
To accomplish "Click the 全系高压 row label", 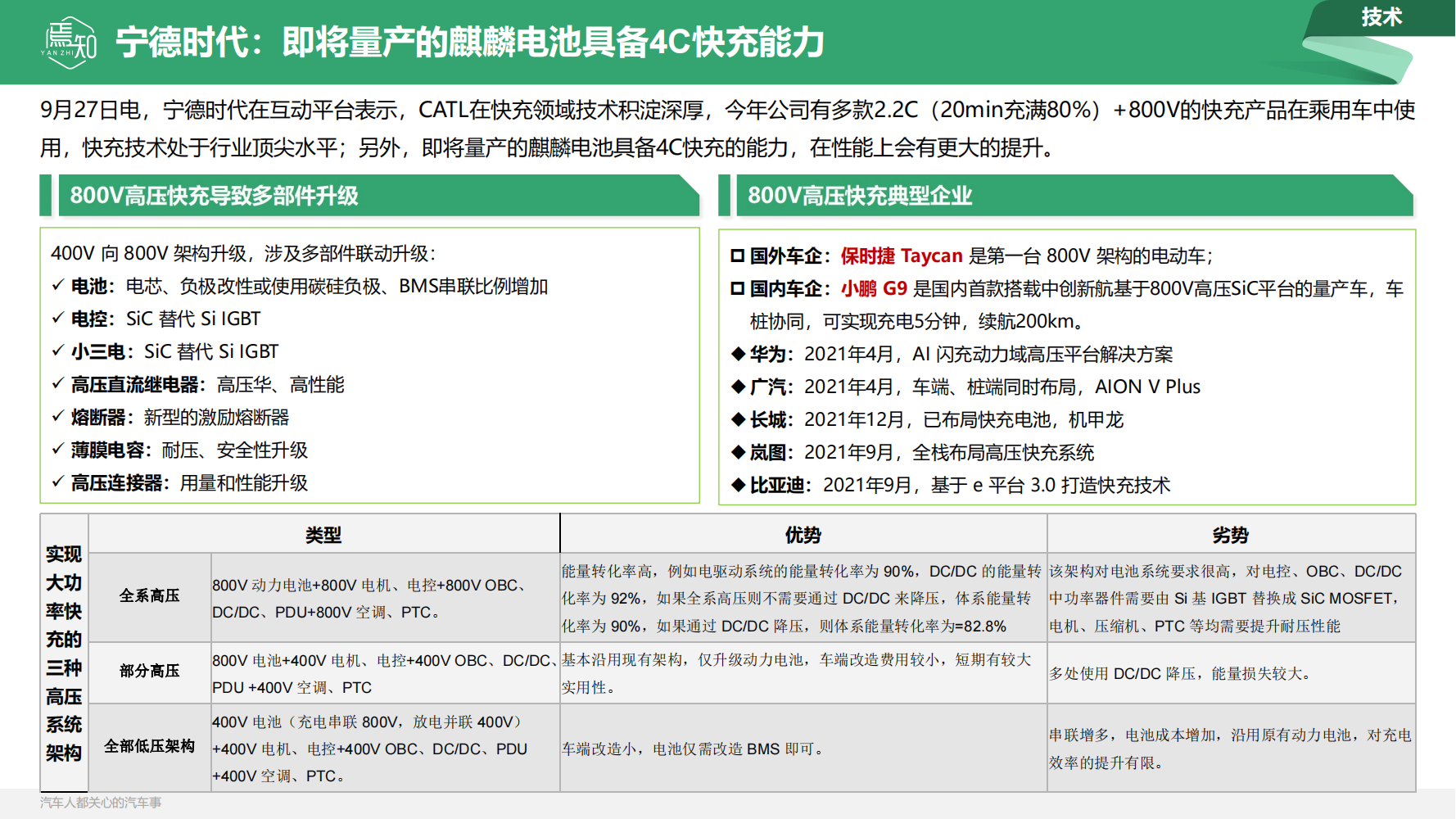I will click(x=149, y=596).
